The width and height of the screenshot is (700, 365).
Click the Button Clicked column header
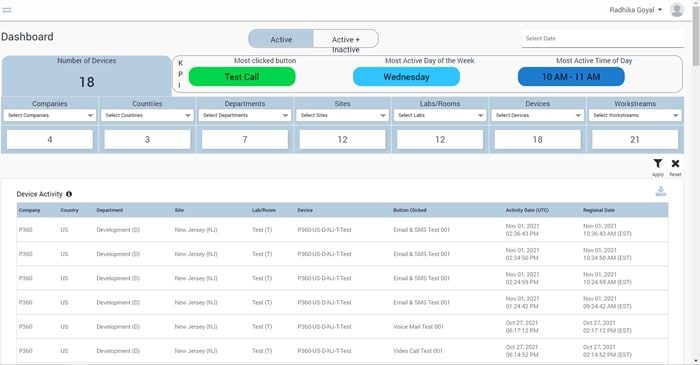pos(410,210)
